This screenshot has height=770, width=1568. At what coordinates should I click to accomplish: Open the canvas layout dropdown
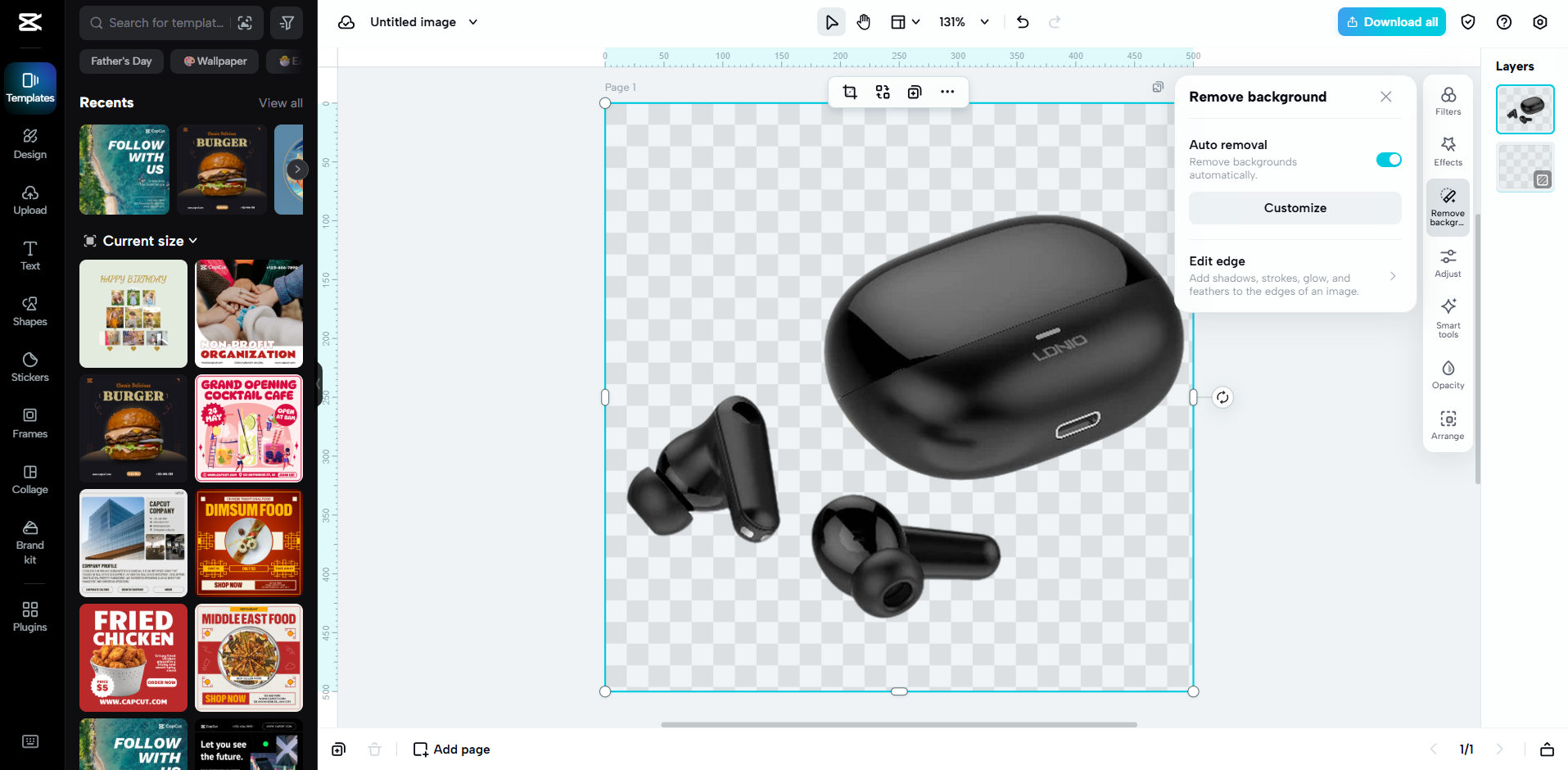click(x=905, y=22)
